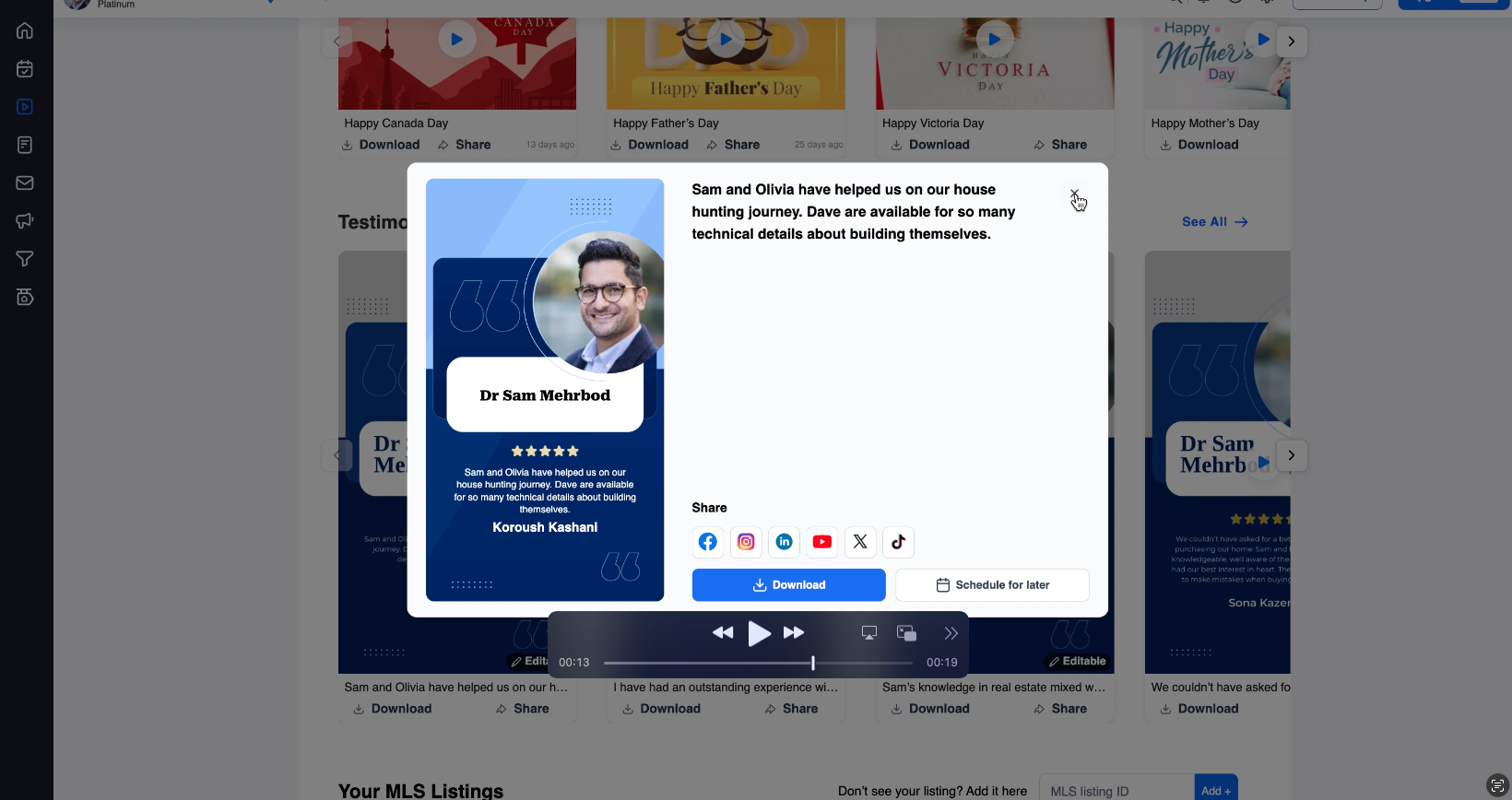1512x800 pixels.
Task: Download the Happy Father's Day video
Action: coord(650,145)
